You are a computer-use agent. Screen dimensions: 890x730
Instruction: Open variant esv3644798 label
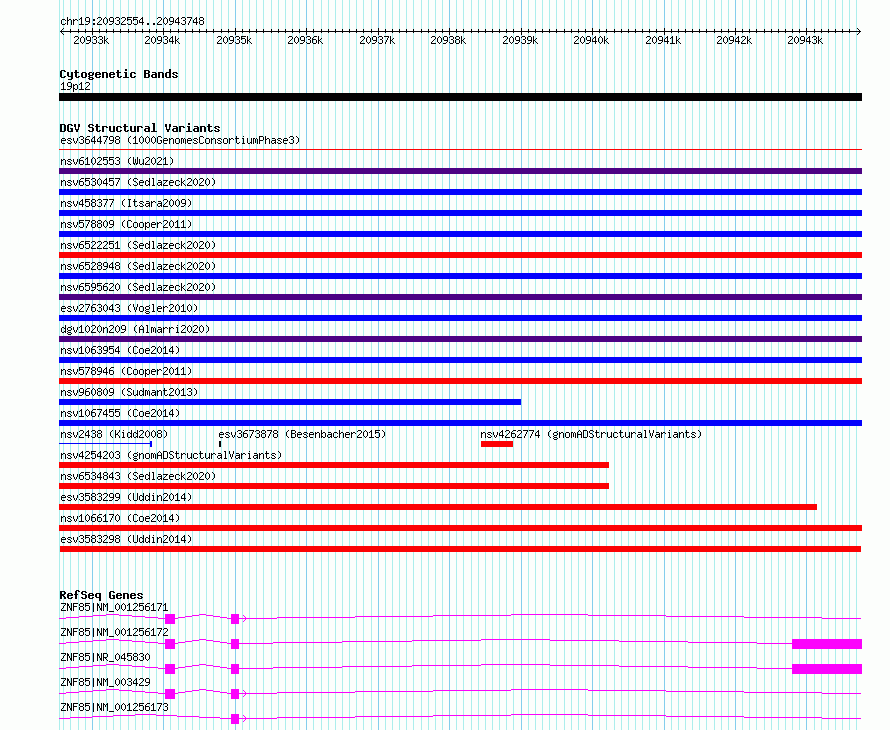point(180,140)
